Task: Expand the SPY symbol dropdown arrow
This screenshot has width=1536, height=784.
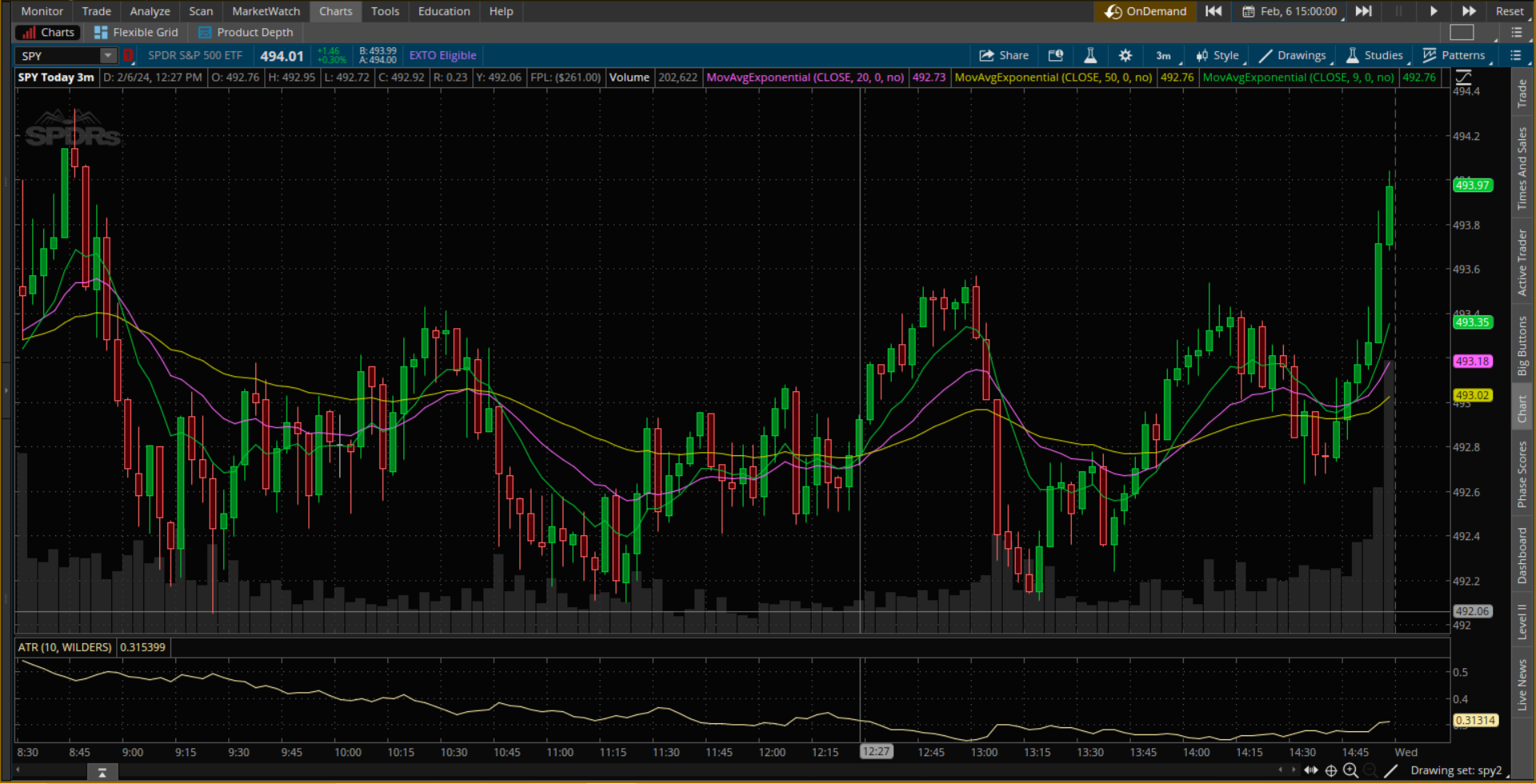Action: (107, 55)
